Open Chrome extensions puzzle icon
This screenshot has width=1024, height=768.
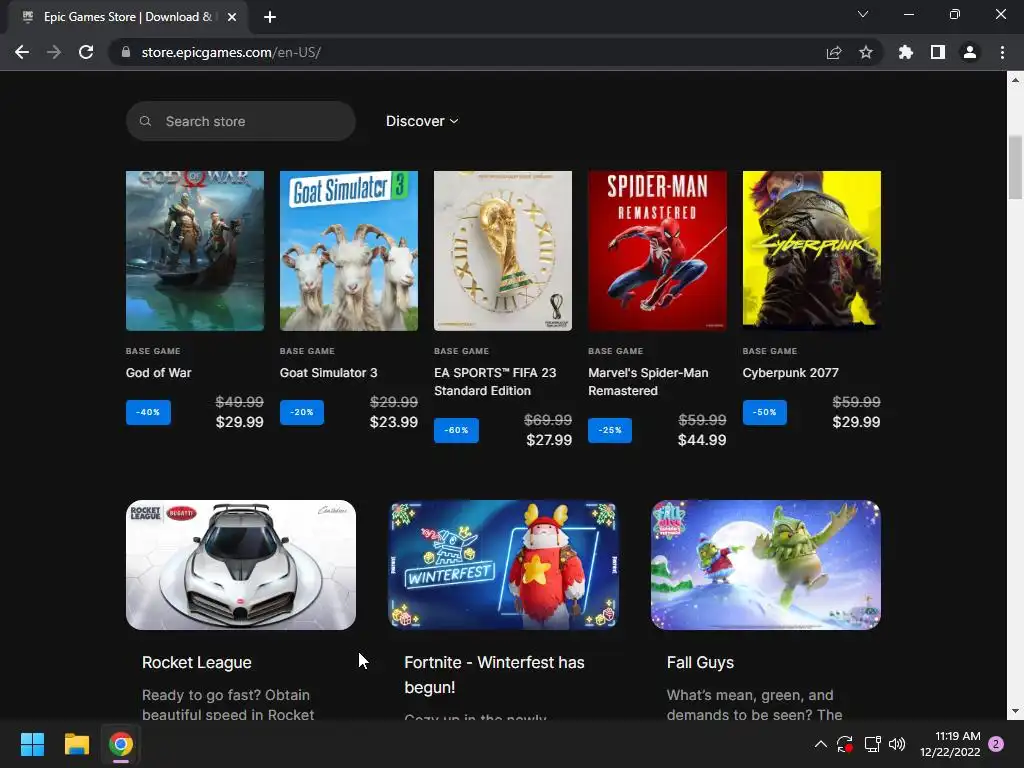(x=906, y=52)
